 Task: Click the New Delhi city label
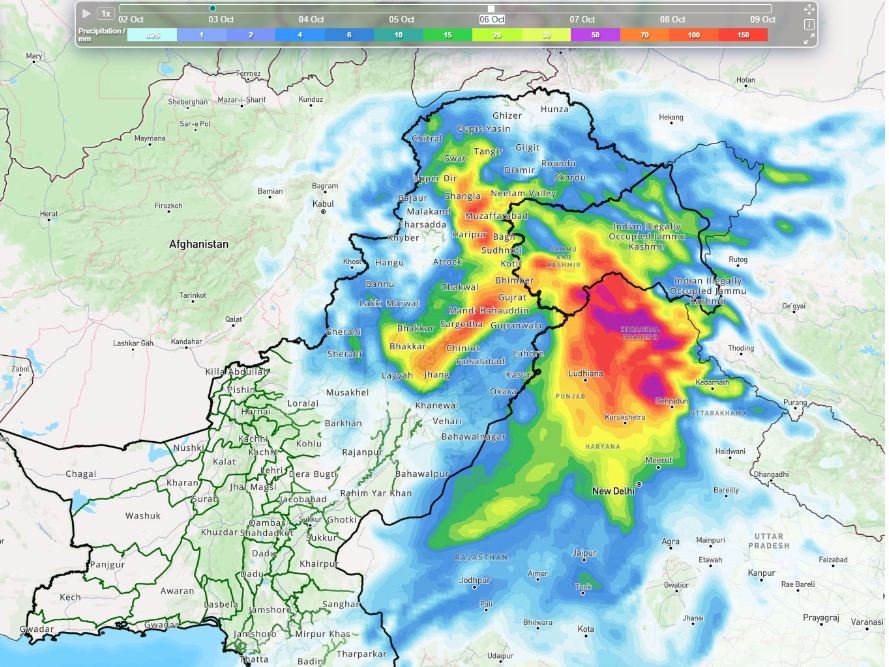[615, 491]
